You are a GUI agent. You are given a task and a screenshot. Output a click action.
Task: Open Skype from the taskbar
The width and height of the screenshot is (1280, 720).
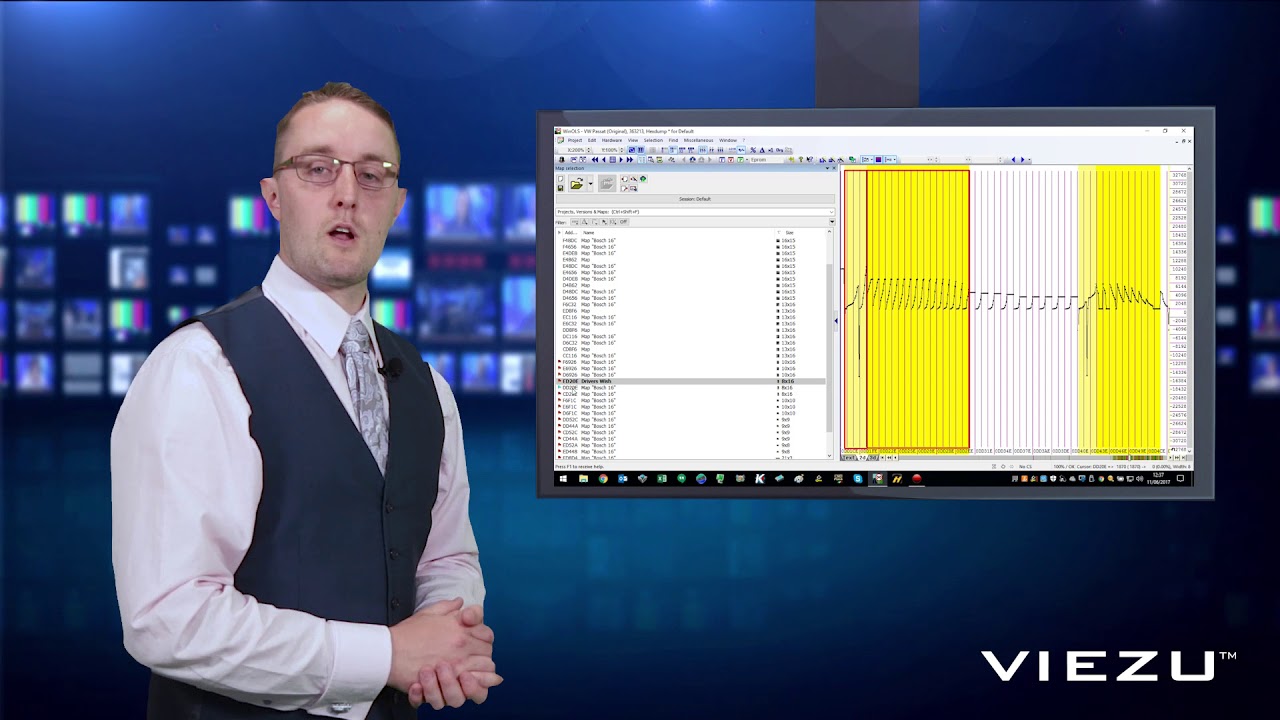pos(858,478)
